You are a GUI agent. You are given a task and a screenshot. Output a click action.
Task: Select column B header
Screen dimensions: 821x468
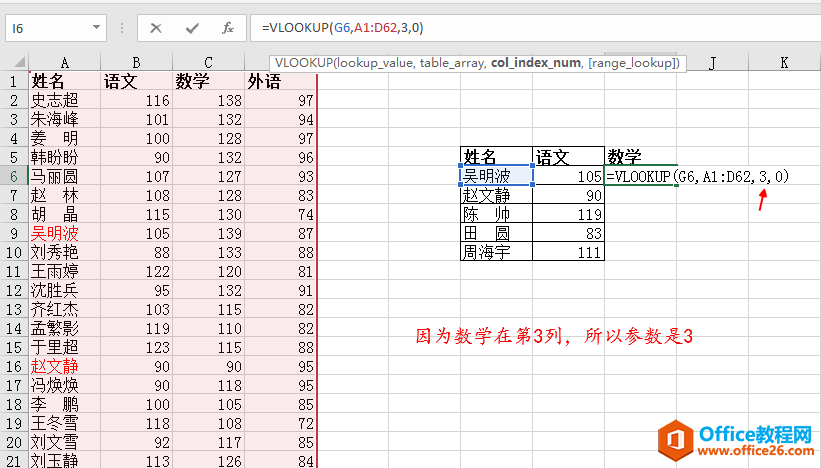click(136, 63)
